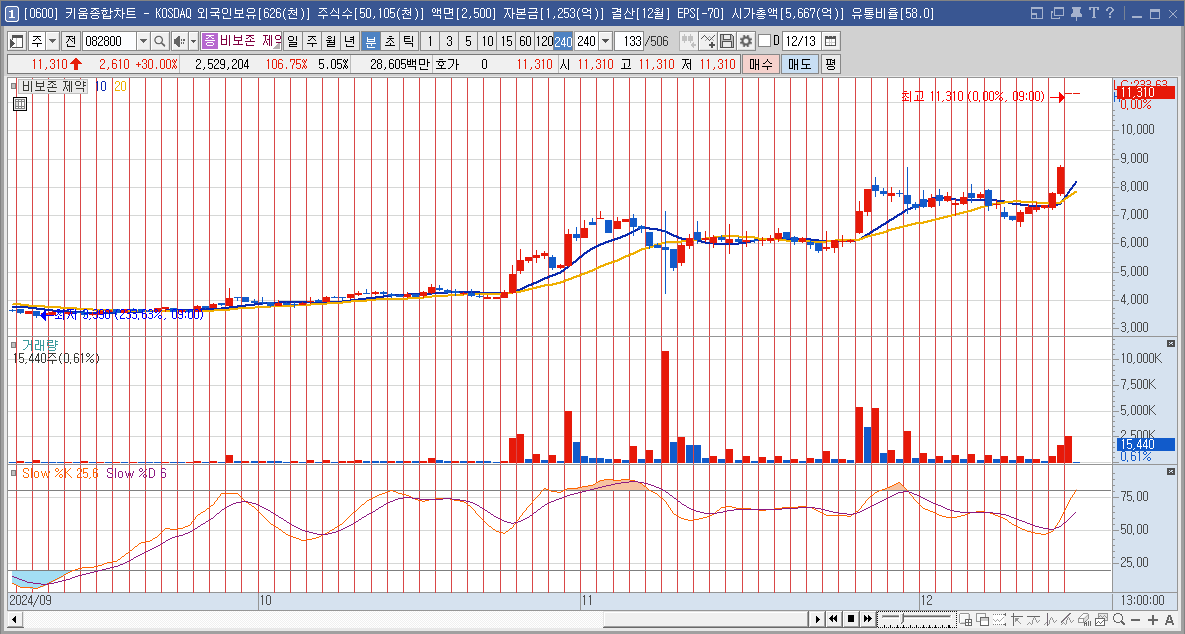Enlarge the chart with the plus icon
1185x634 pixels.
pyautogui.click(x=1153, y=620)
